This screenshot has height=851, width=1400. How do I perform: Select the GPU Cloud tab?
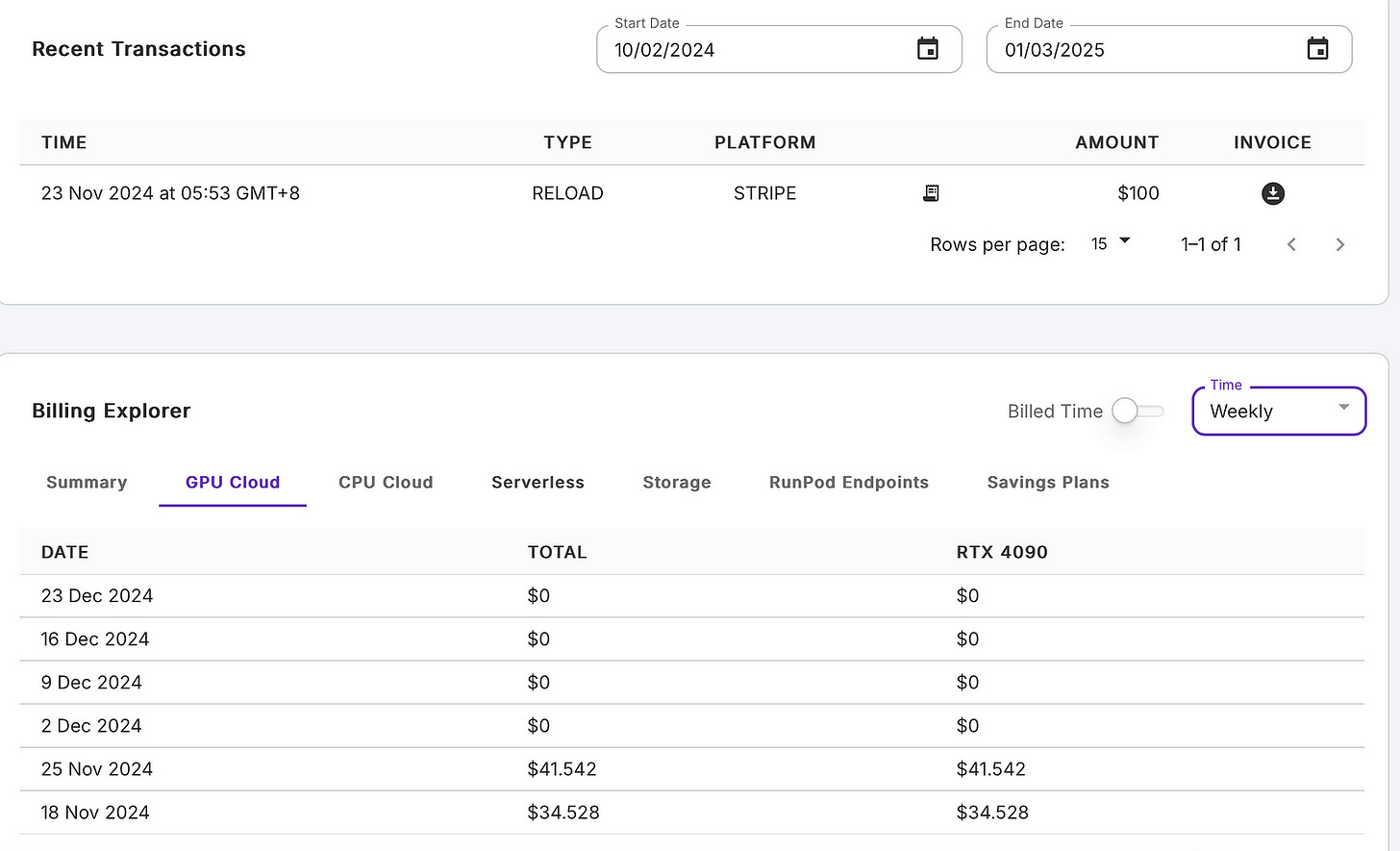pos(233,482)
